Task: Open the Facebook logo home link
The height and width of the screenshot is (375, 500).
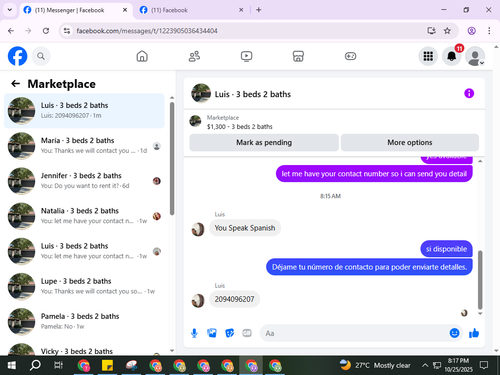Action: click(17, 56)
